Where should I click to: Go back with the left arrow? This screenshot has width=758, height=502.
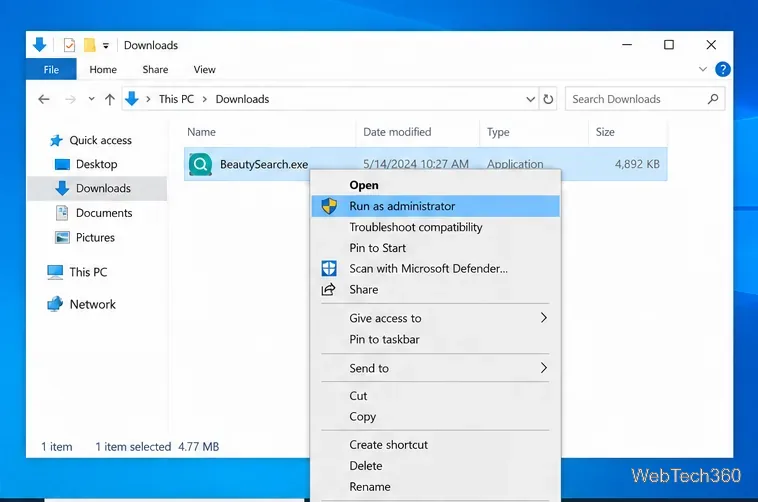coord(44,99)
